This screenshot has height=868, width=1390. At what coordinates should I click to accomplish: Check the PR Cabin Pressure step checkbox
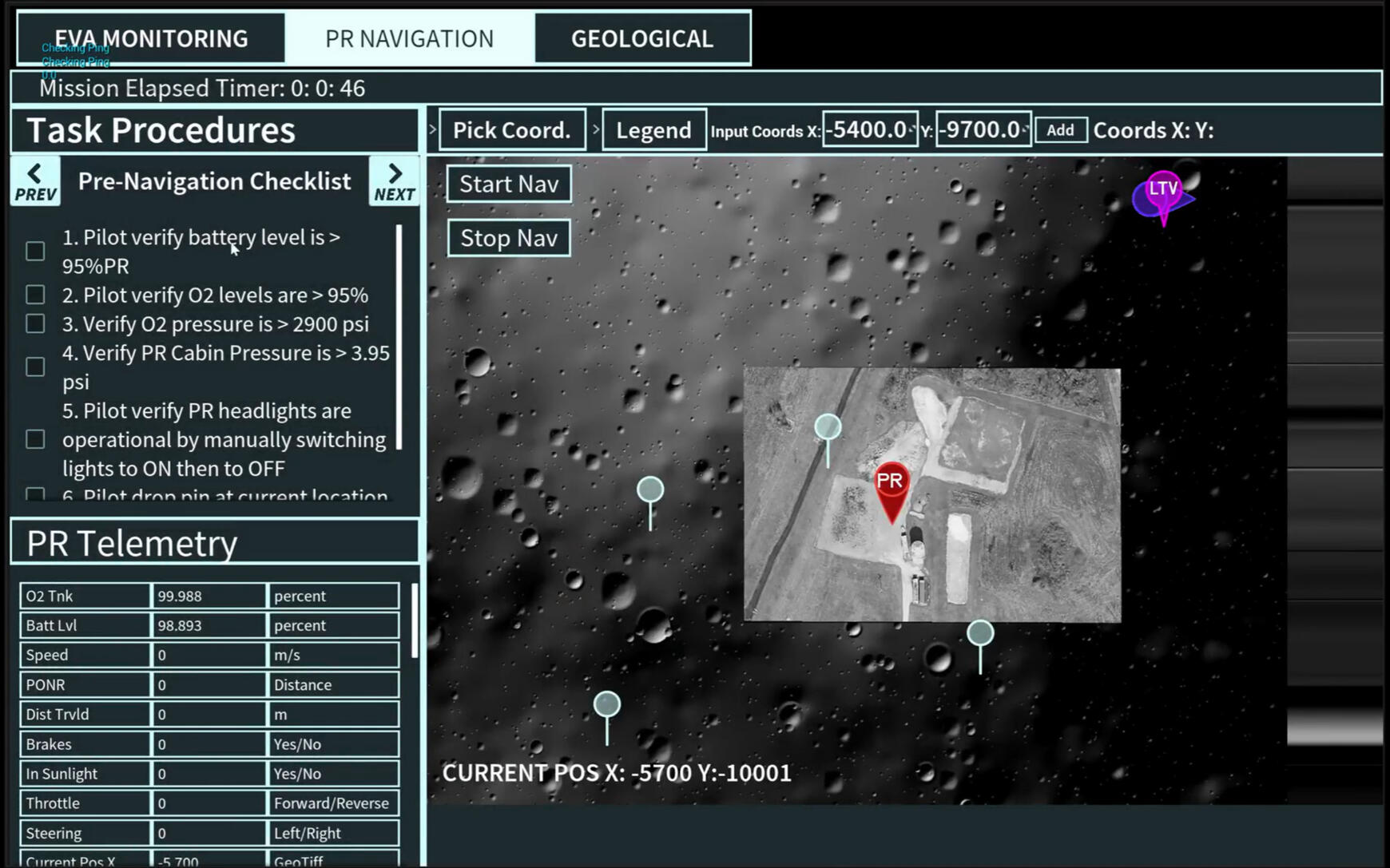point(35,367)
